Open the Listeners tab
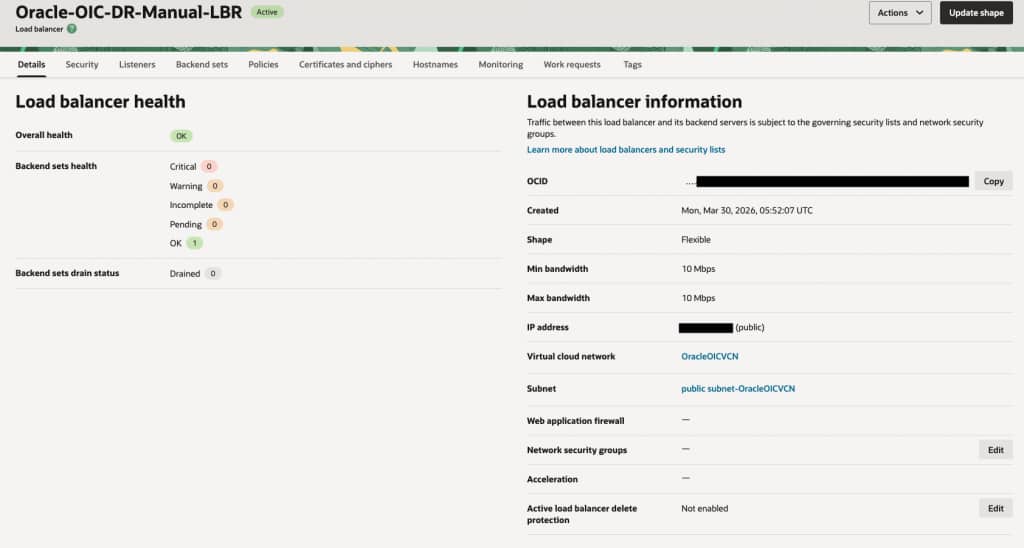 pos(137,64)
